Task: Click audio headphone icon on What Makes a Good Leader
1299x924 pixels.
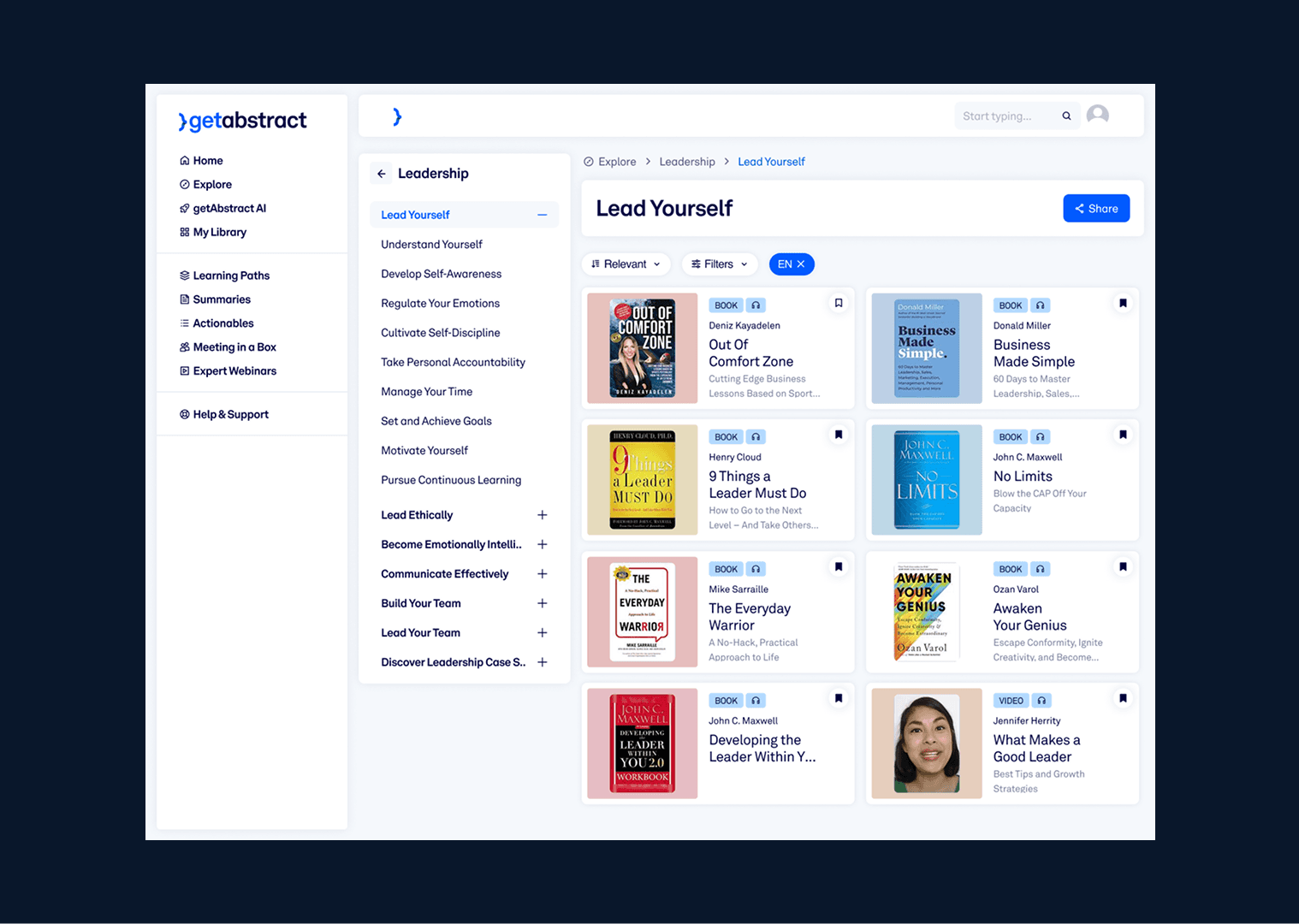Action: [x=1041, y=701]
